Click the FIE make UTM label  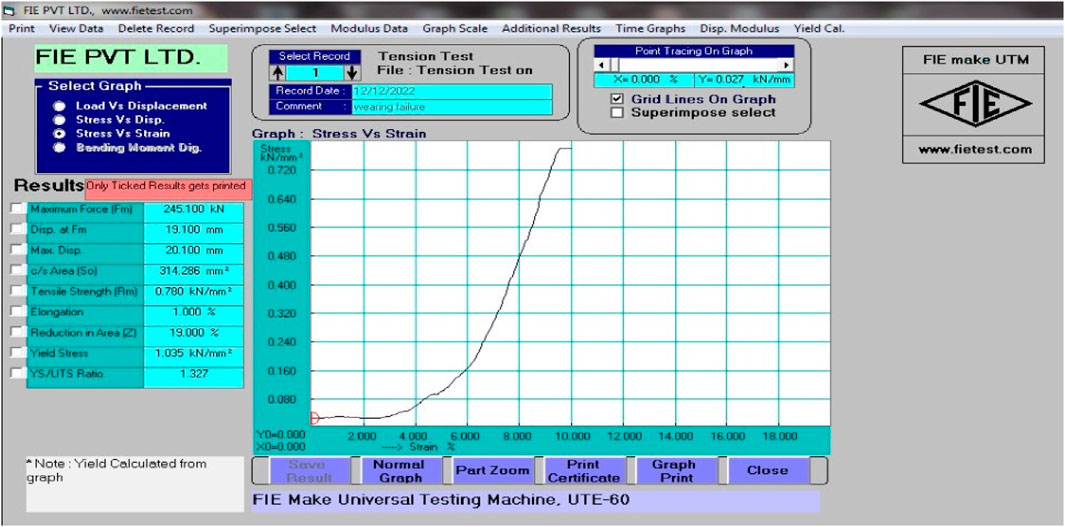click(975, 60)
